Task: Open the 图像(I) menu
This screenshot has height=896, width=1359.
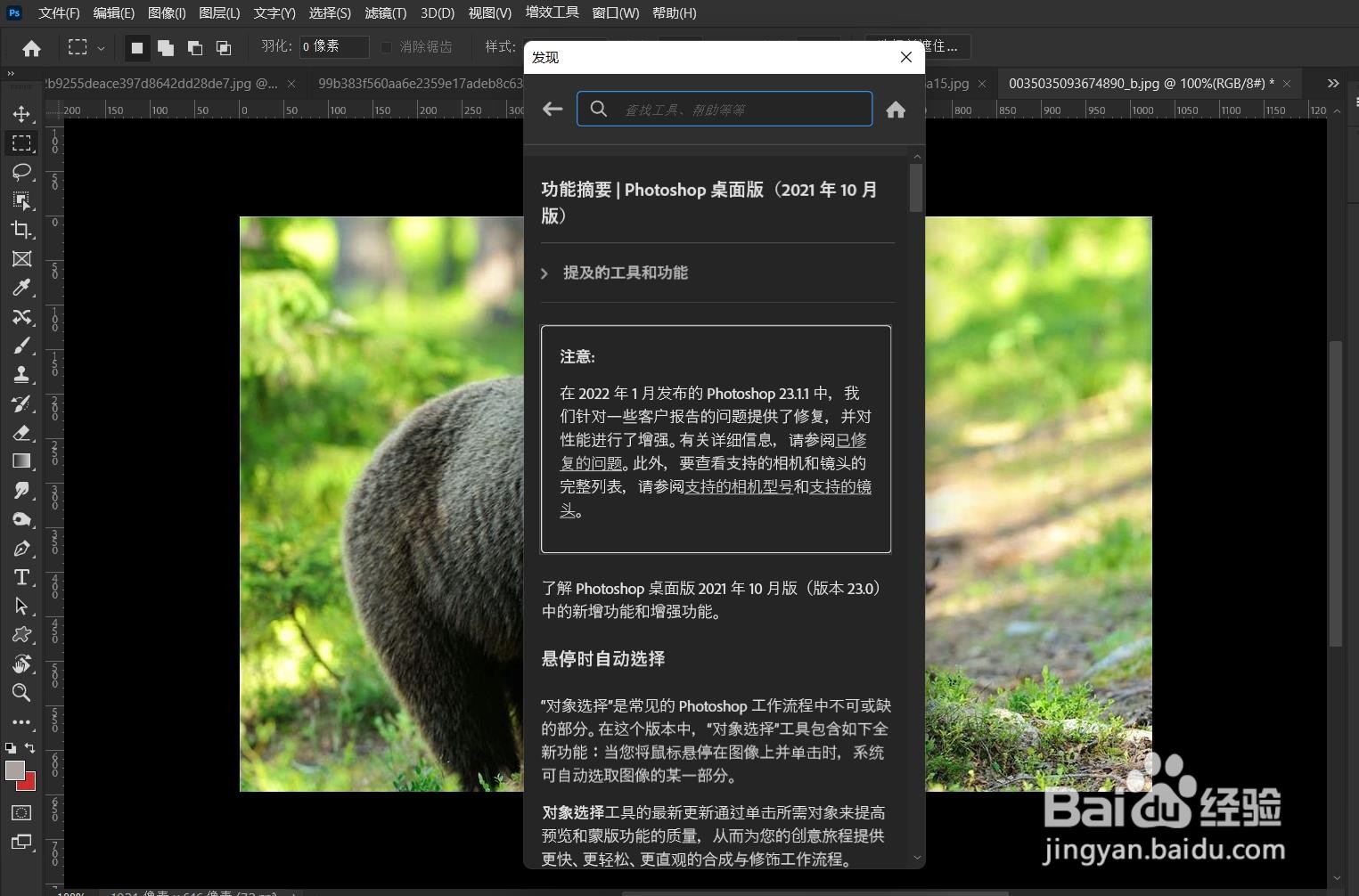Action: 167,12
